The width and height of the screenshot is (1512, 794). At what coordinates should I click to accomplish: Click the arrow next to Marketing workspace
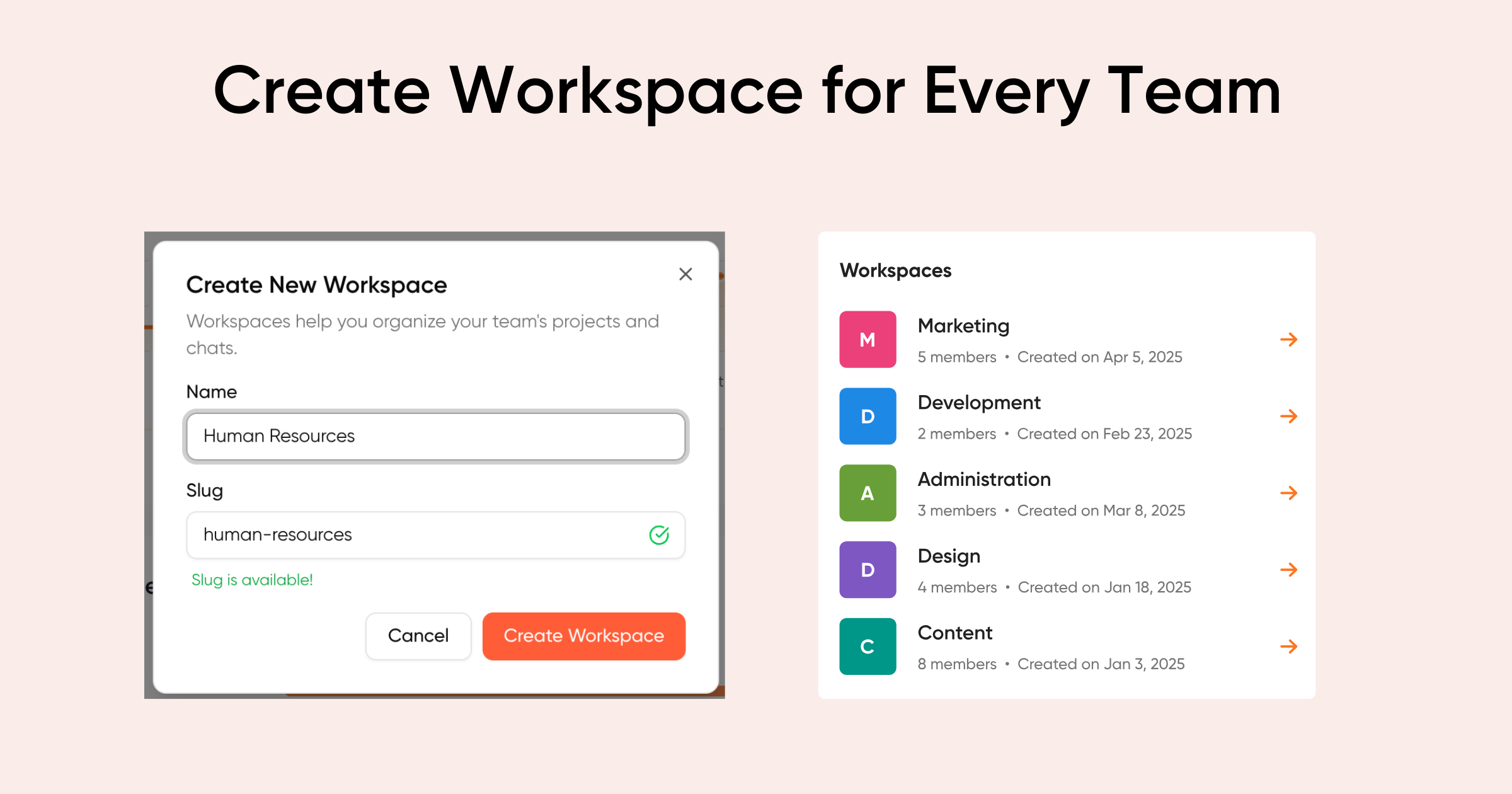tap(1289, 339)
